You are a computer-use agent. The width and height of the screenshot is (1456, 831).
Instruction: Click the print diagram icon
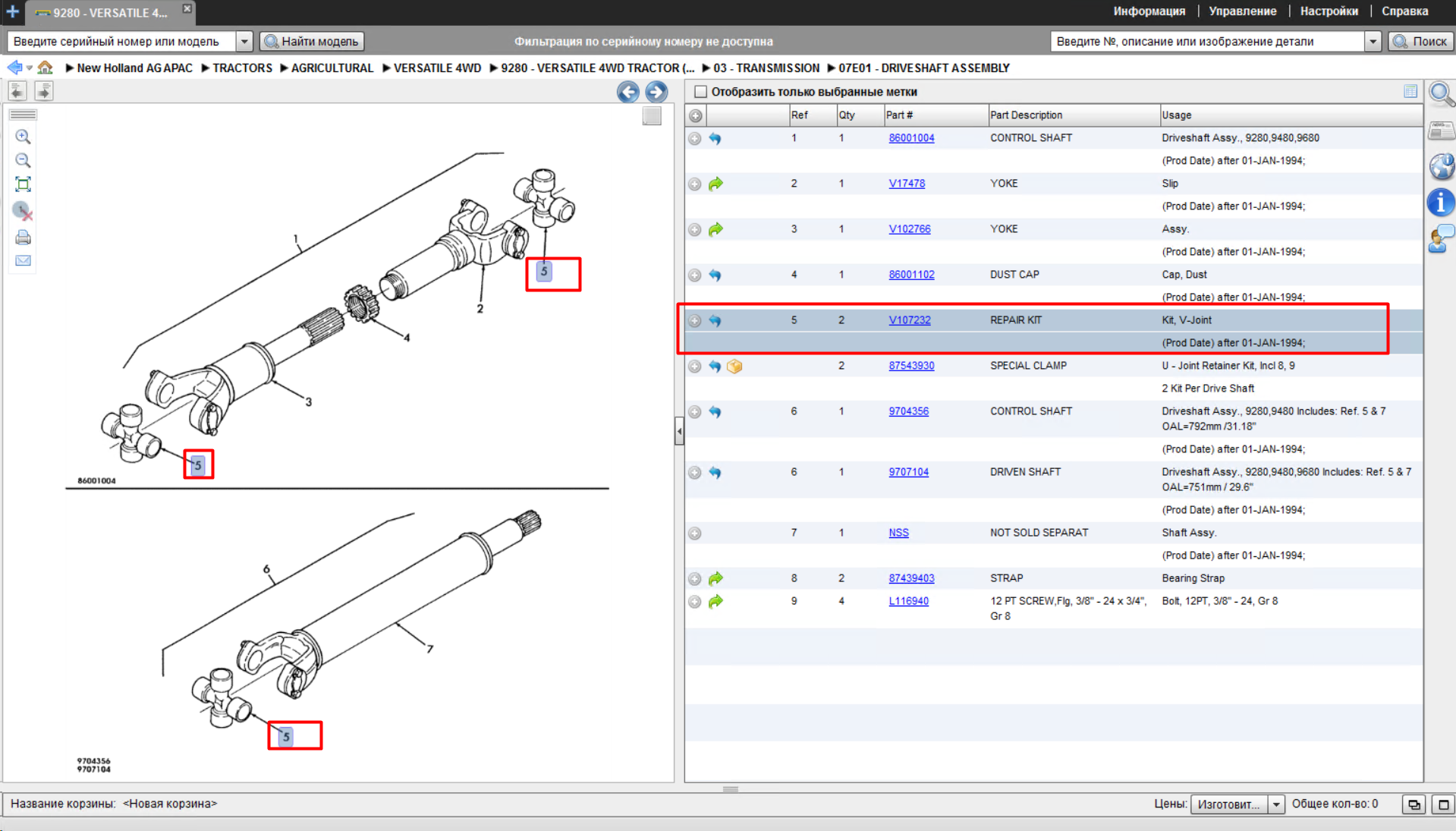[x=23, y=238]
